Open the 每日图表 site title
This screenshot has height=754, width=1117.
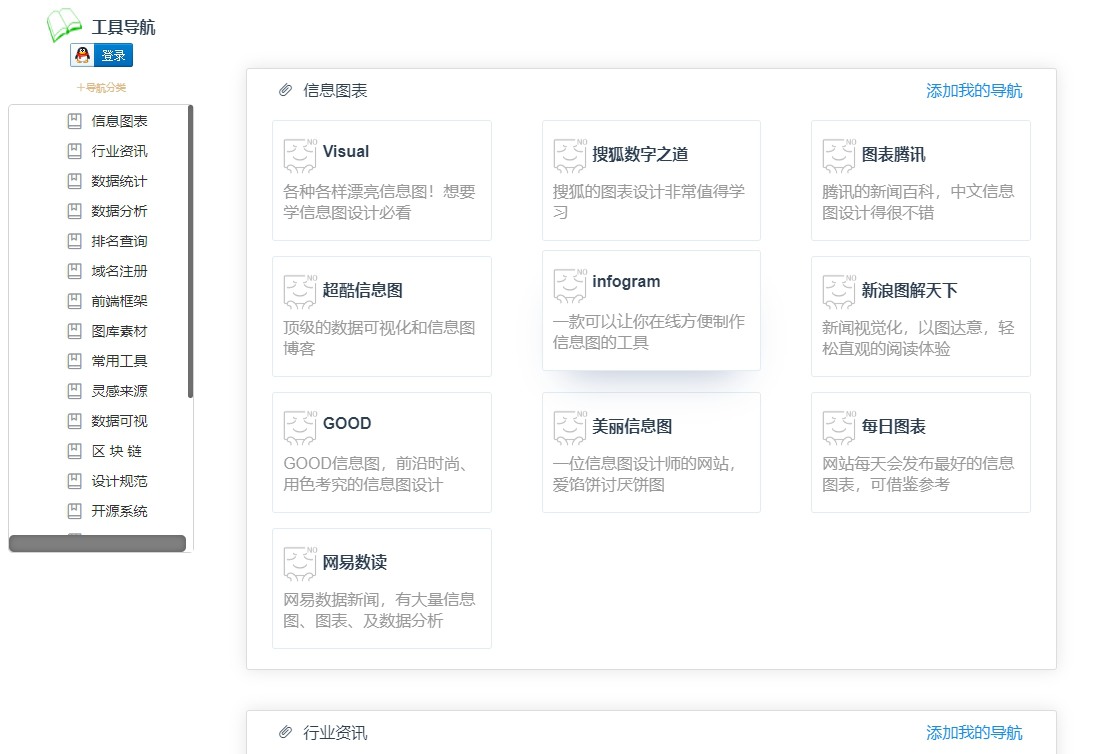click(893, 426)
